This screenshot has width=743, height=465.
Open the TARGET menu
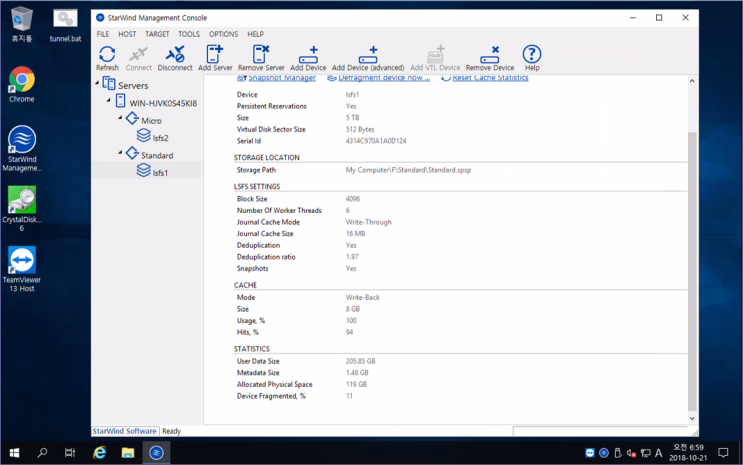(x=157, y=34)
